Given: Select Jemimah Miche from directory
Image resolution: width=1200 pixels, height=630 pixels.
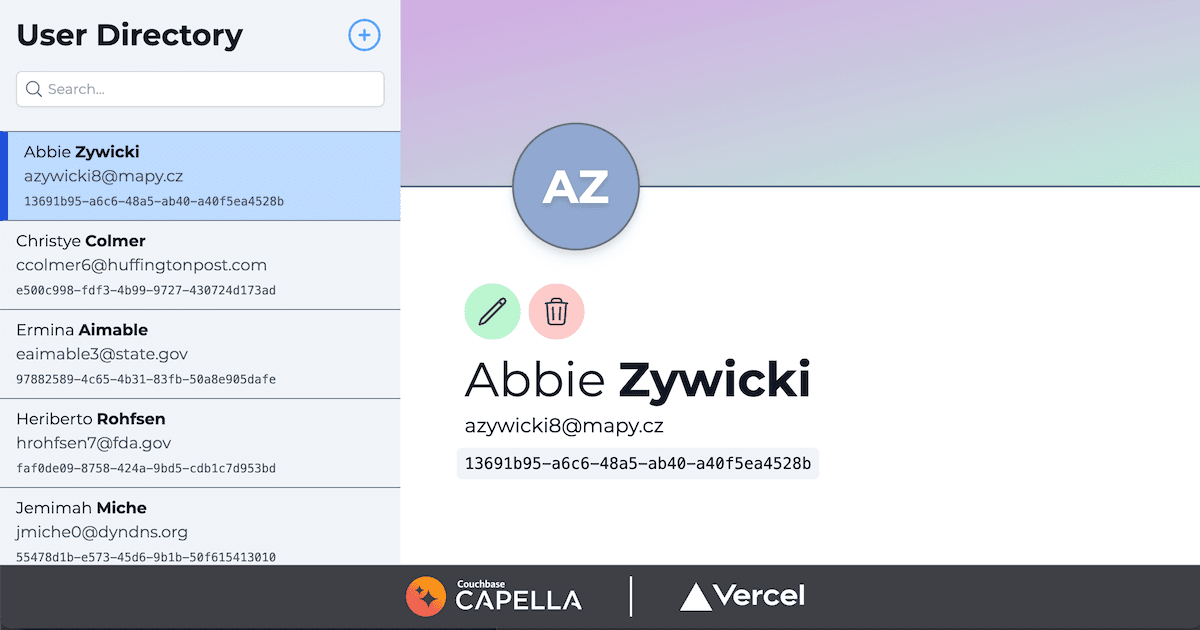Looking at the screenshot, I should click(x=200, y=527).
